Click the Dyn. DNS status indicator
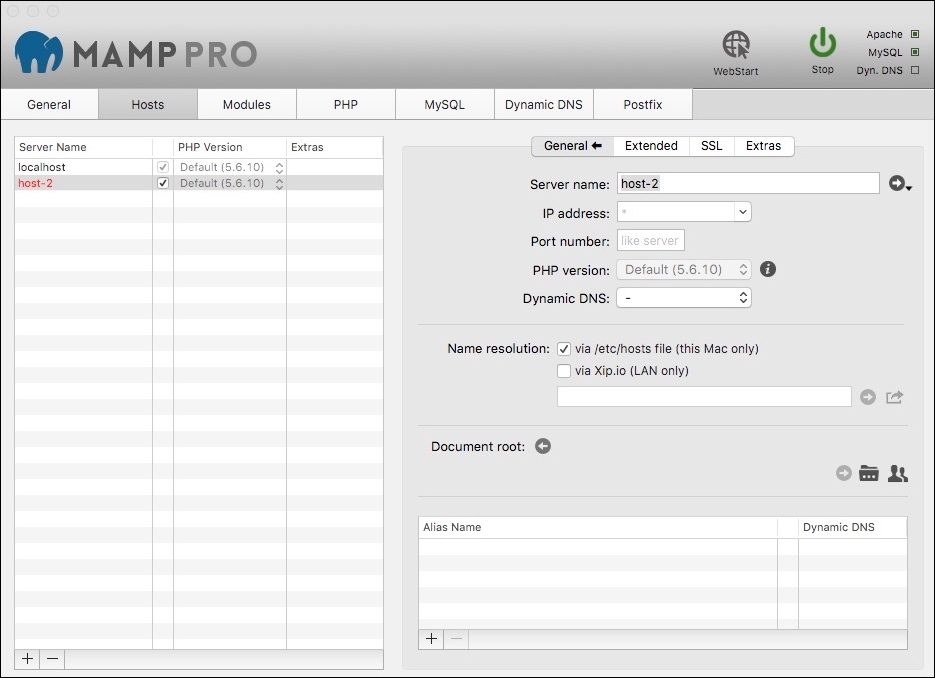Viewport: 935px width, 678px height. click(x=915, y=70)
